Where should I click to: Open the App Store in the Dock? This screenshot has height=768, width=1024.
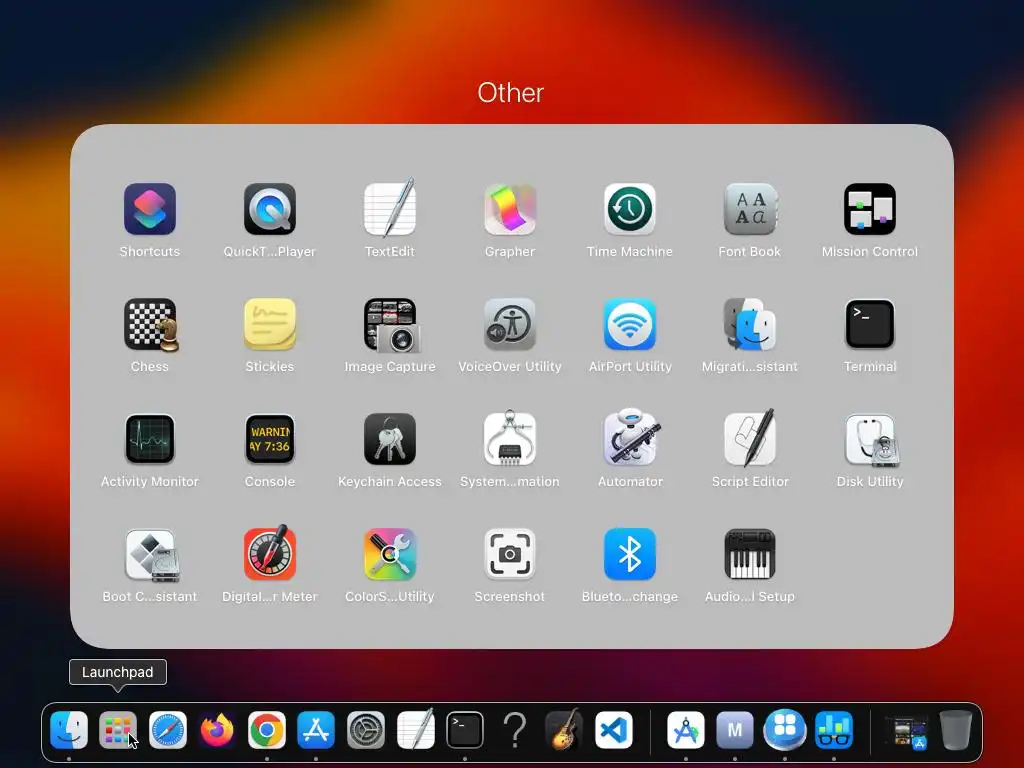coord(316,729)
